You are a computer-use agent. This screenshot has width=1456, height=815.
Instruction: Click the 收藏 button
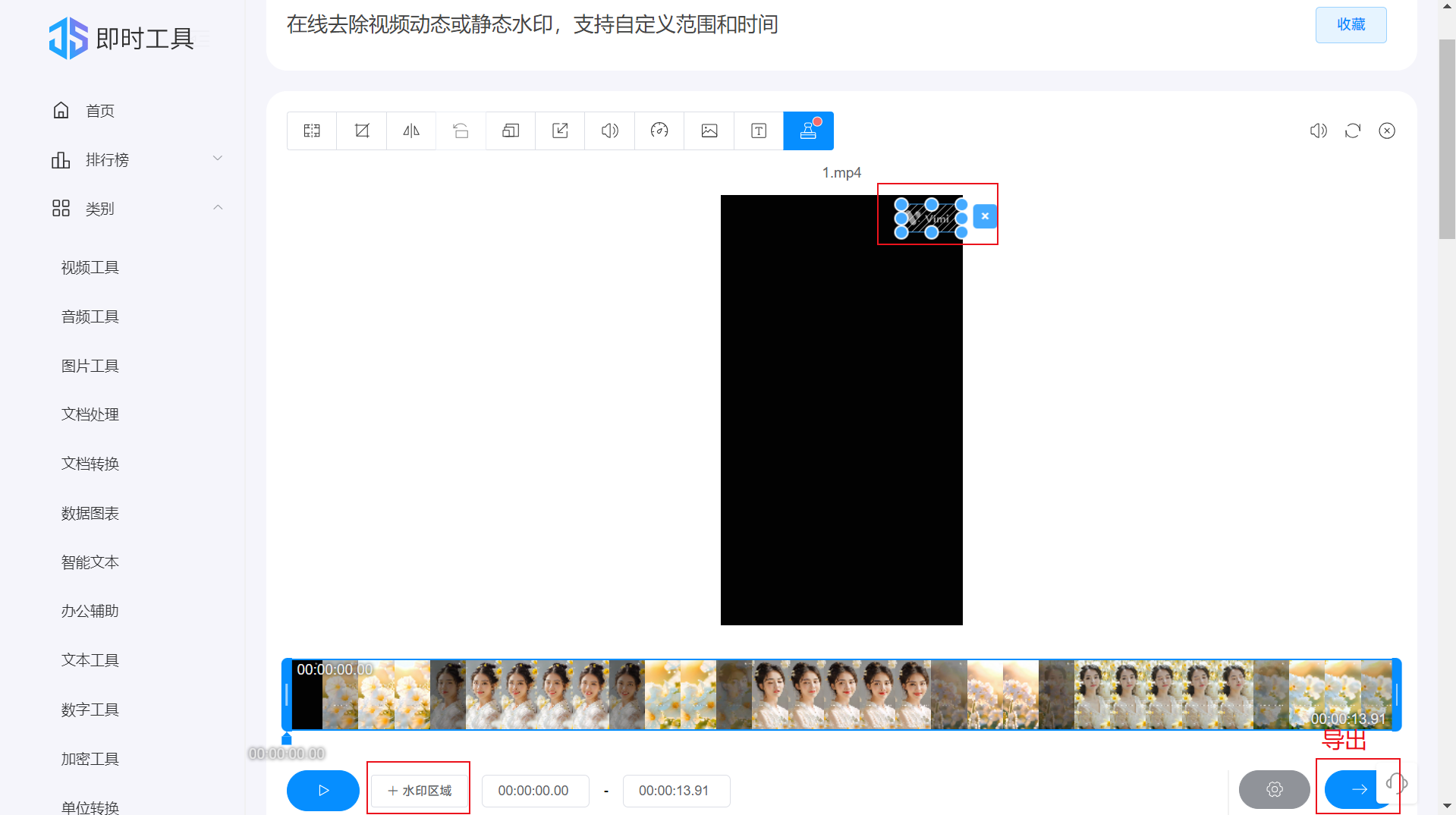point(1351,25)
